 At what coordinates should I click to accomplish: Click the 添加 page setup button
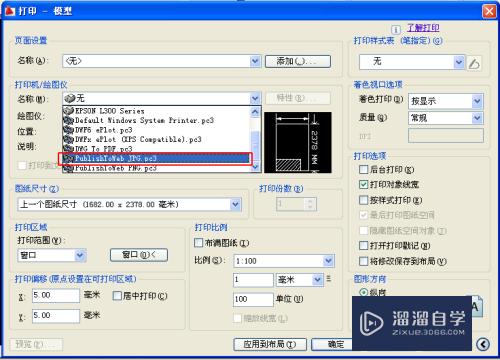(x=298, y=61)
